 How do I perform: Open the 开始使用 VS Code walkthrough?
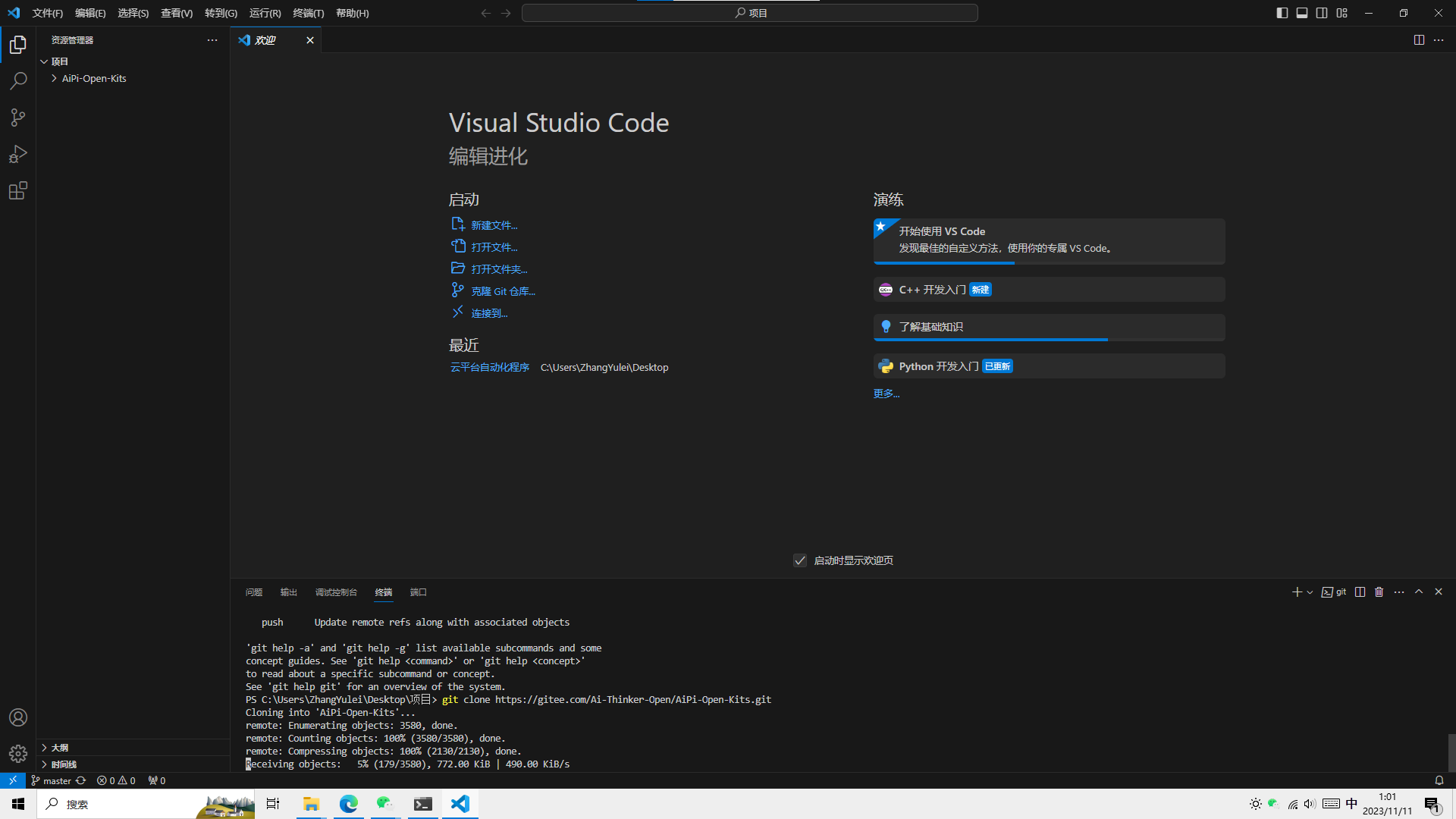(x=1049, y=241)
